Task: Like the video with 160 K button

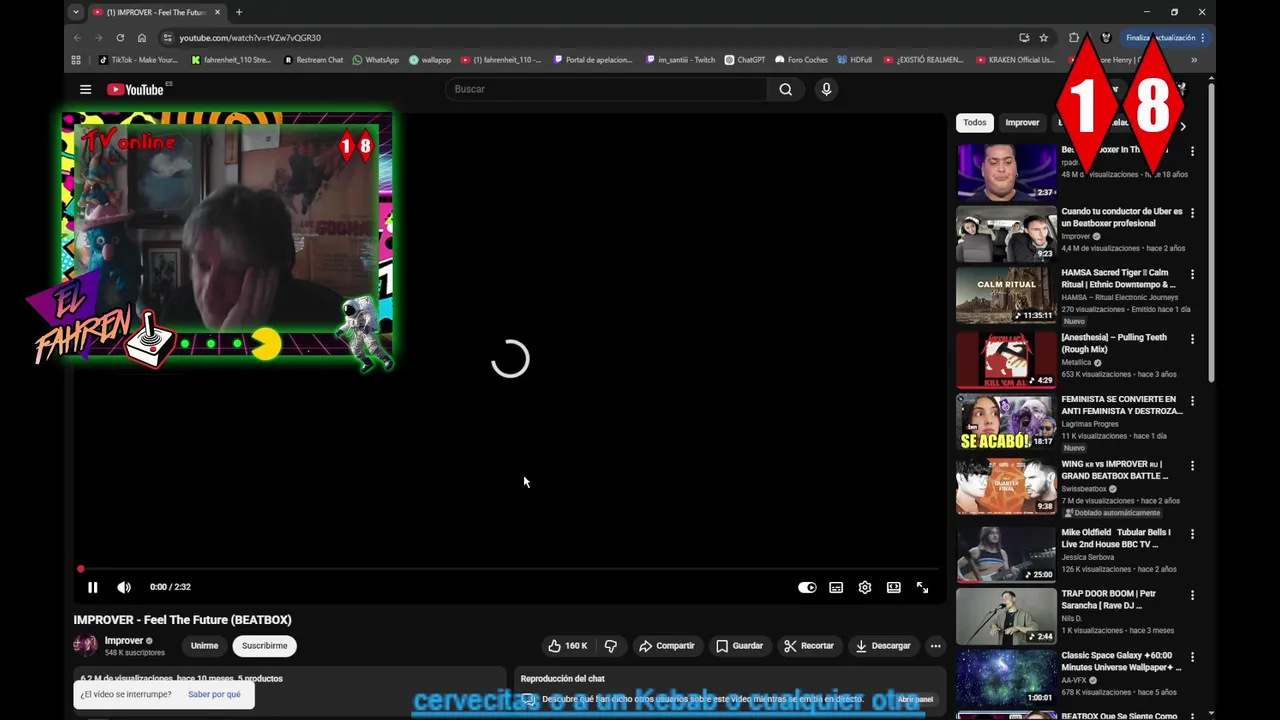Action: 568,646
